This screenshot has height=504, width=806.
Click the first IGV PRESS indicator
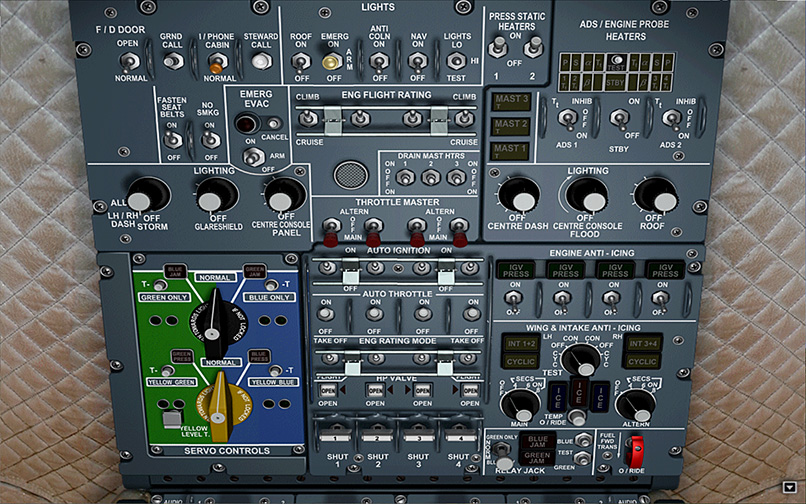(515, 269)
